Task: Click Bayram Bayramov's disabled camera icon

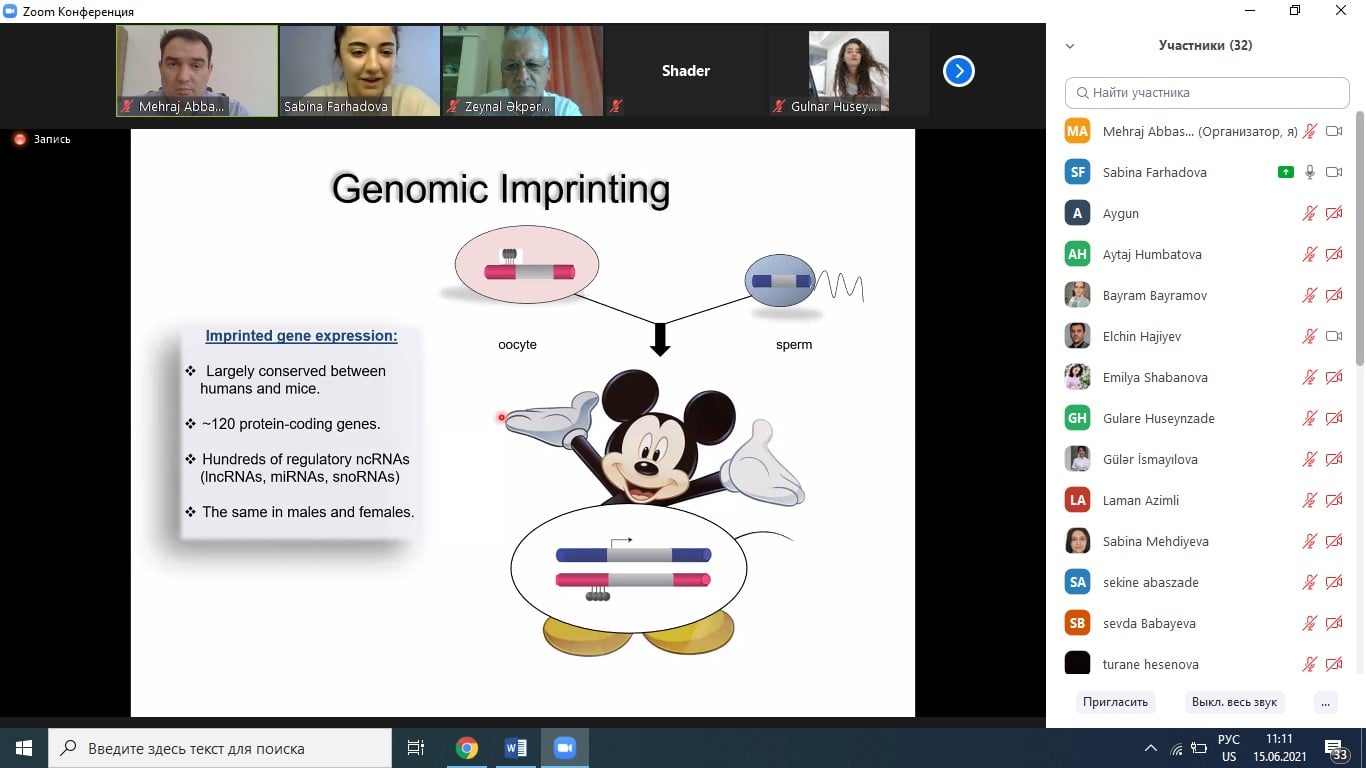Action: pos(1334,295)
